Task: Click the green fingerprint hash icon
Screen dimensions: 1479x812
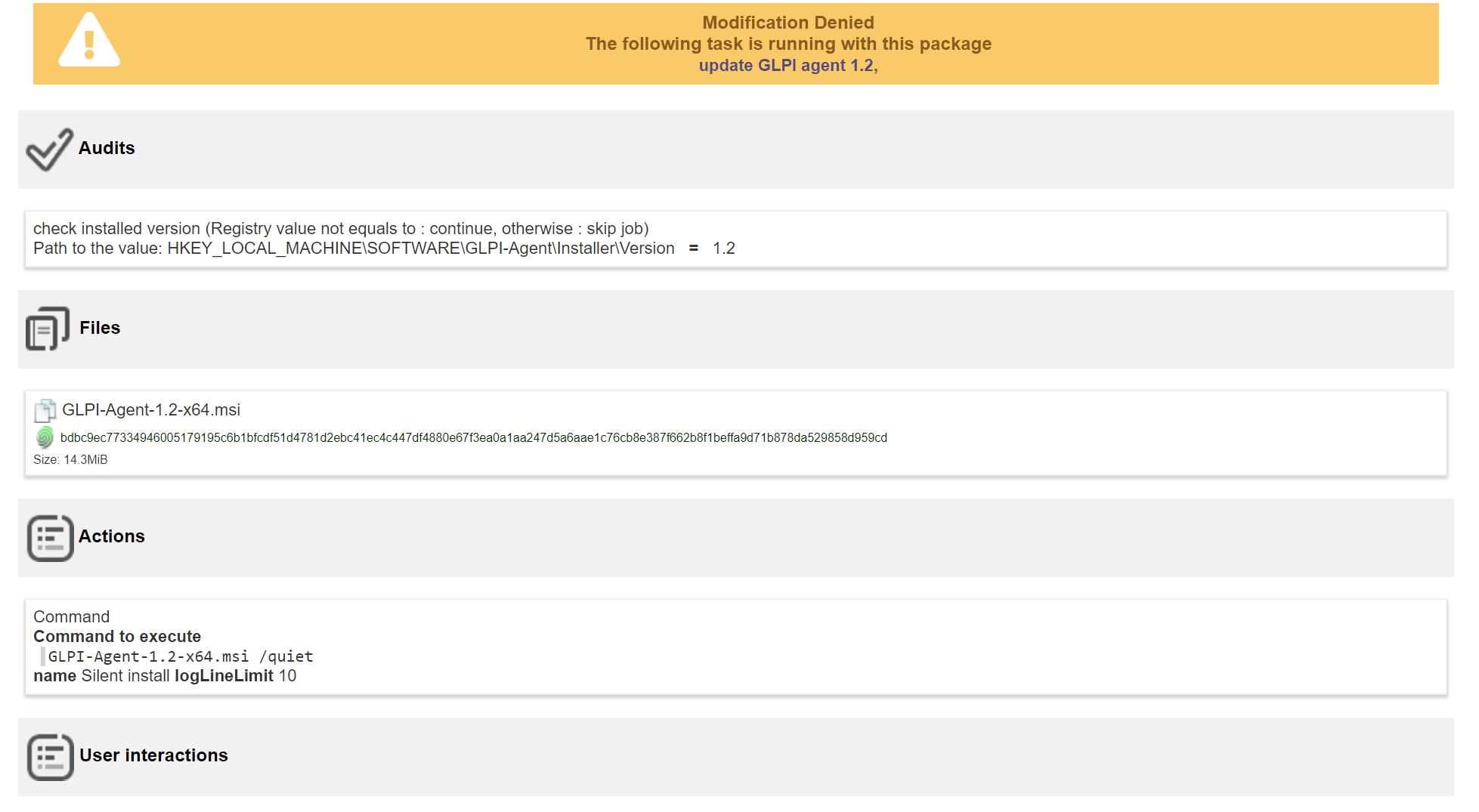Action: (43, 438)
